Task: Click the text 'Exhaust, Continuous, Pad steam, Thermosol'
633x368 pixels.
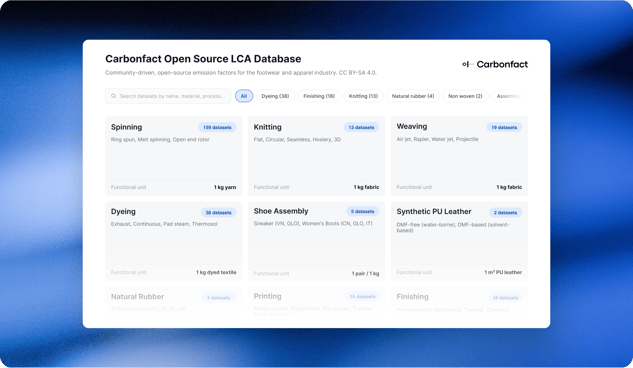Action: coord(164,224)
